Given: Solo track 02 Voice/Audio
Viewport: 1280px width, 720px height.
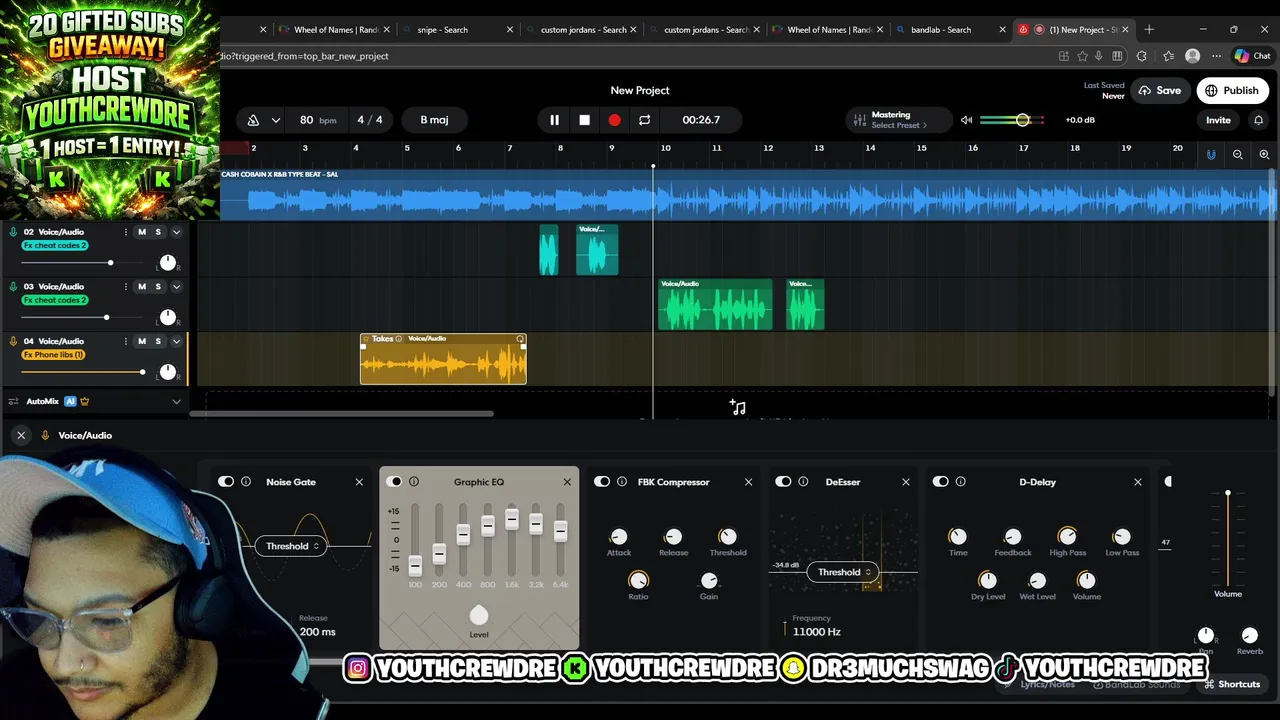Looking at the screenshot, I should tap(157, 232).
